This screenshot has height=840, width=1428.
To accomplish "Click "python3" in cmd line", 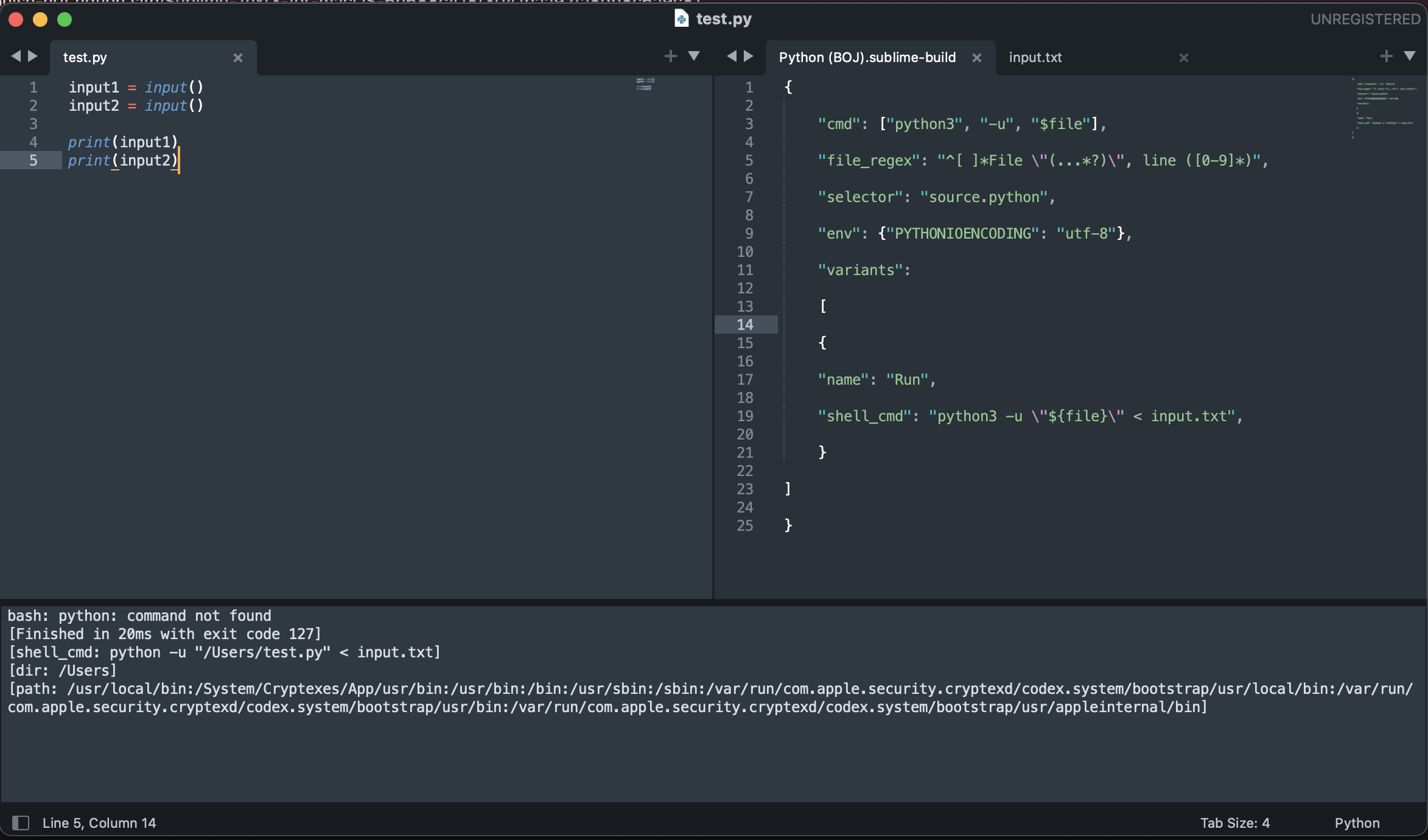I will (x=925, y=124).
